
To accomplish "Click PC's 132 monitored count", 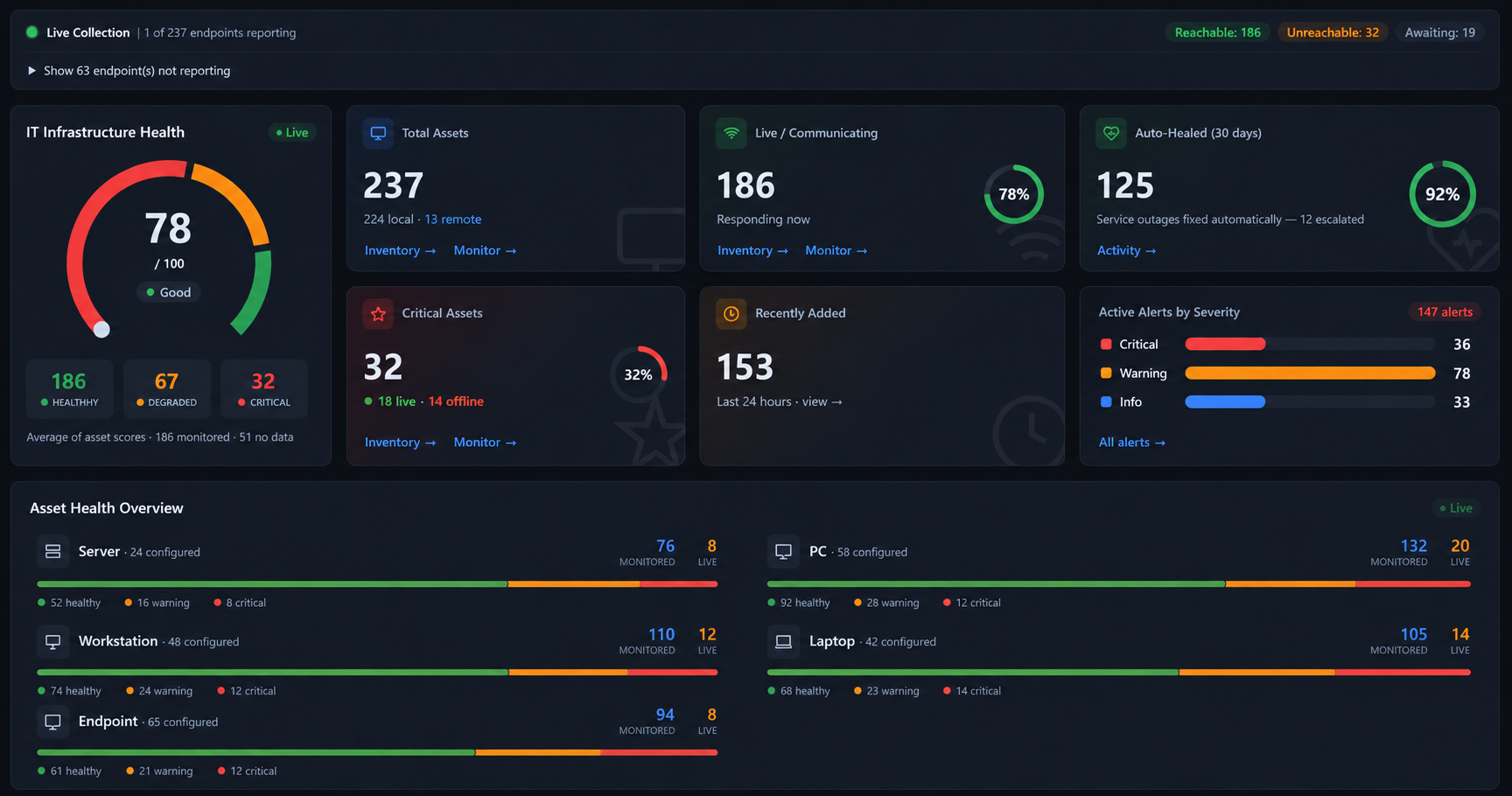I will (1414, 546).
